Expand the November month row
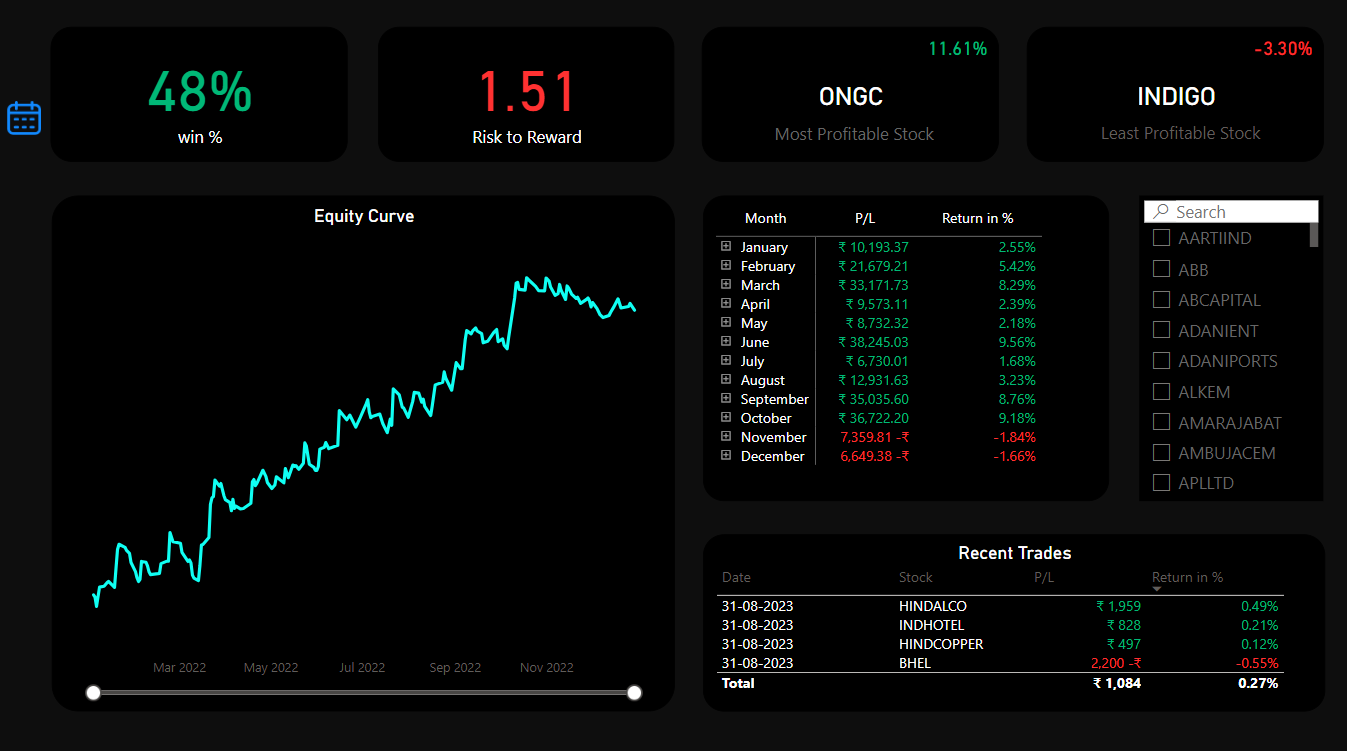 click(725, 437)
